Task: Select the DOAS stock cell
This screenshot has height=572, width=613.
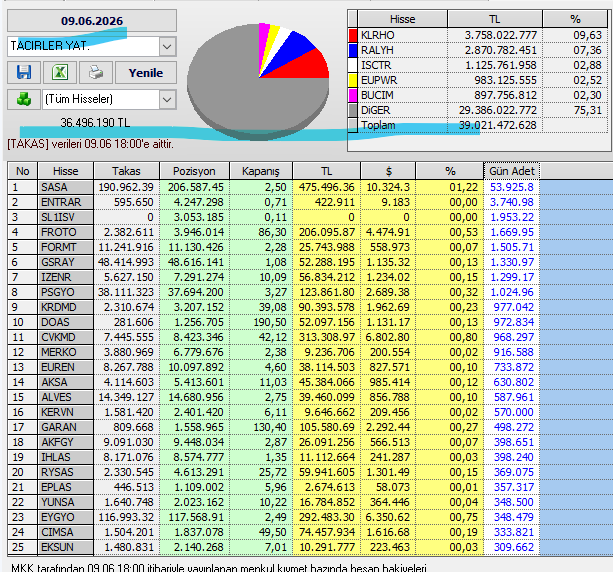Action: pyautogui.click(x=66, y=322)
